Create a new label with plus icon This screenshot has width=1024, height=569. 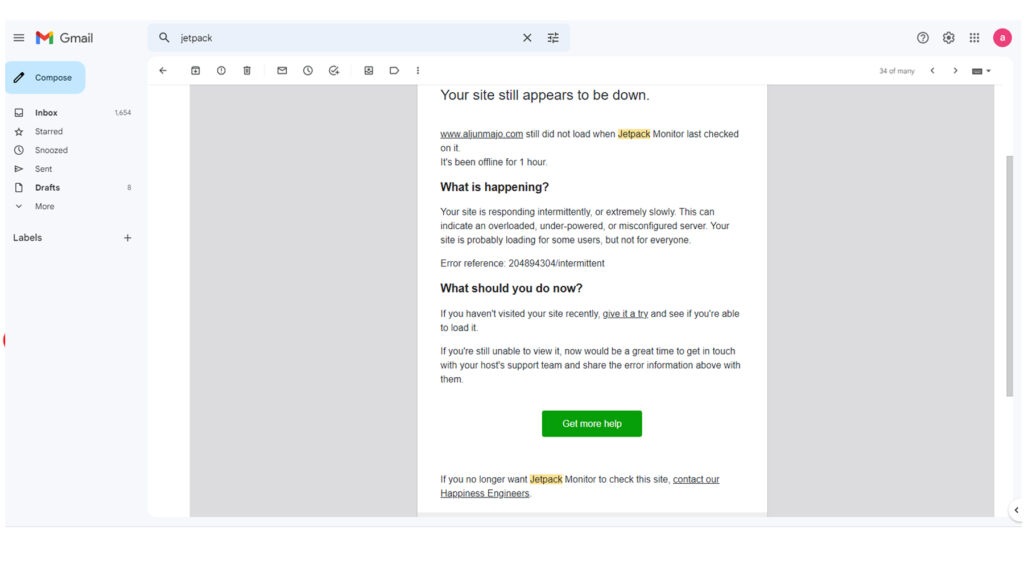[128, 238]
